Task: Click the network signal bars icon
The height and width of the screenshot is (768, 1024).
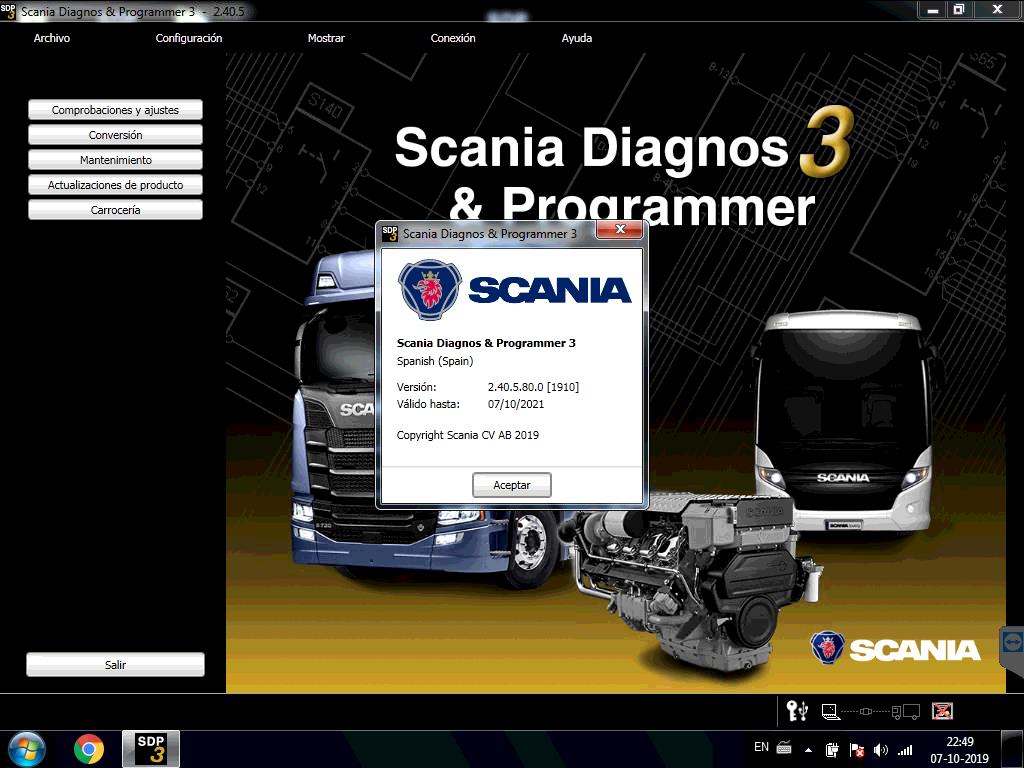Action: coord(905,750)
